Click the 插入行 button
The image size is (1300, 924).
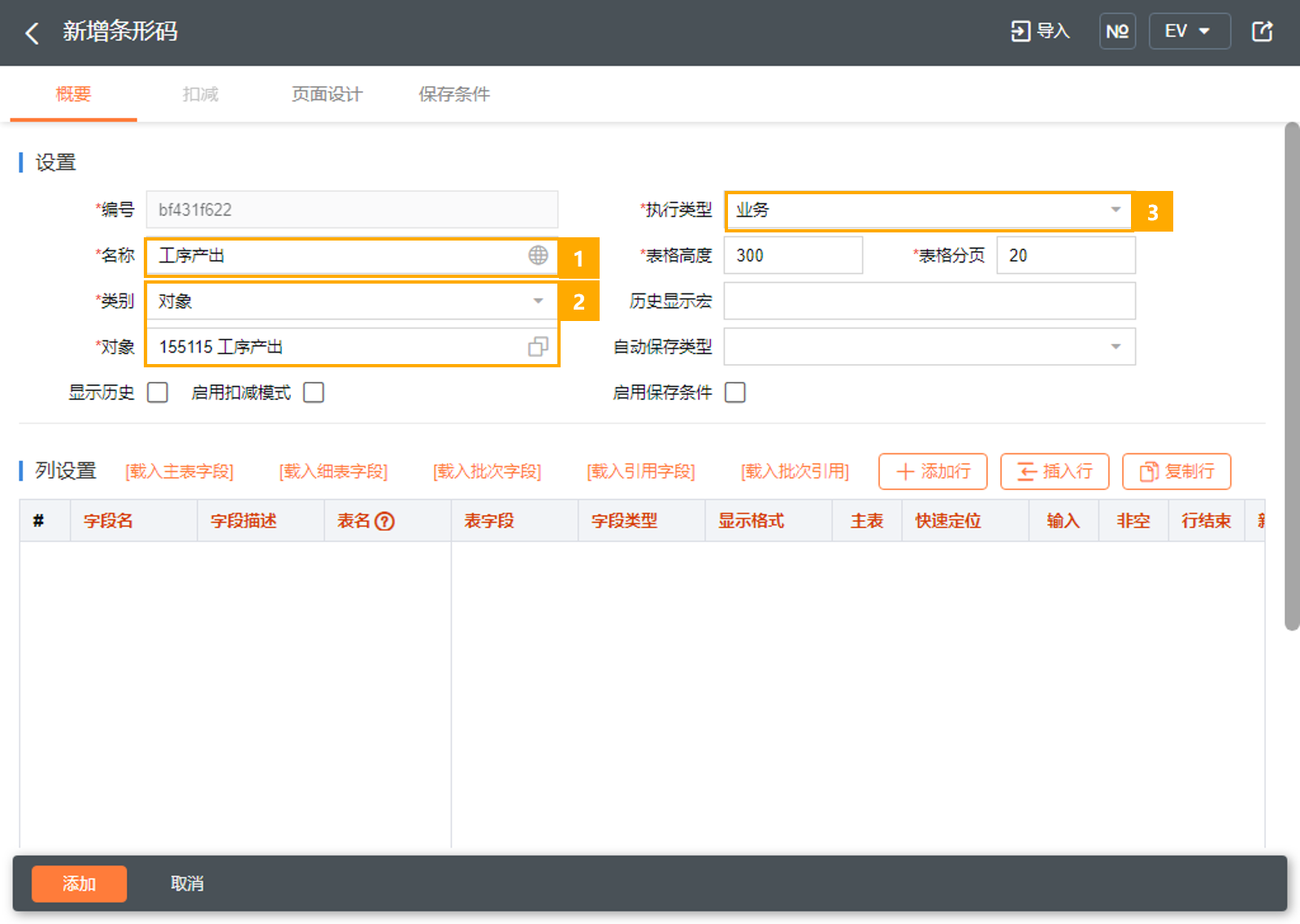click(x=1055, y=471)
